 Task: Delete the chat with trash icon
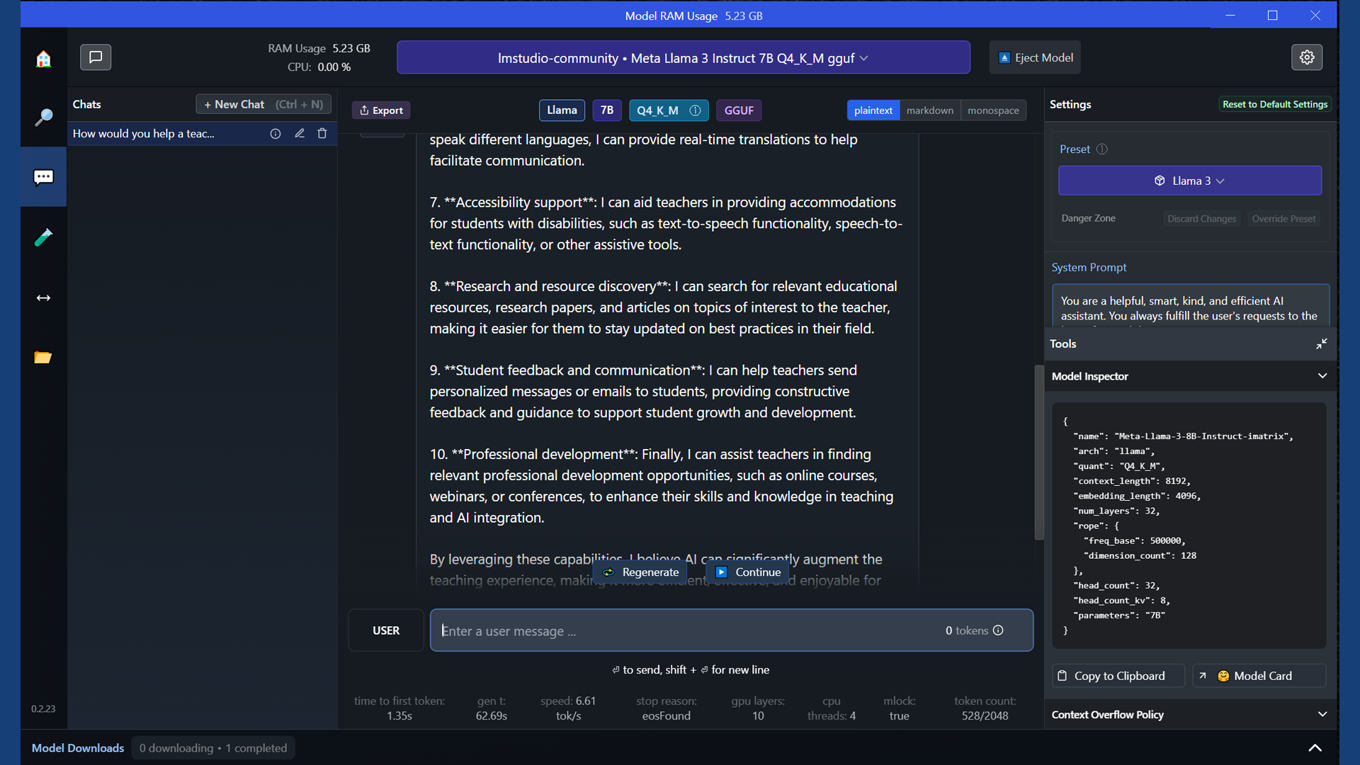pos(322,133)
